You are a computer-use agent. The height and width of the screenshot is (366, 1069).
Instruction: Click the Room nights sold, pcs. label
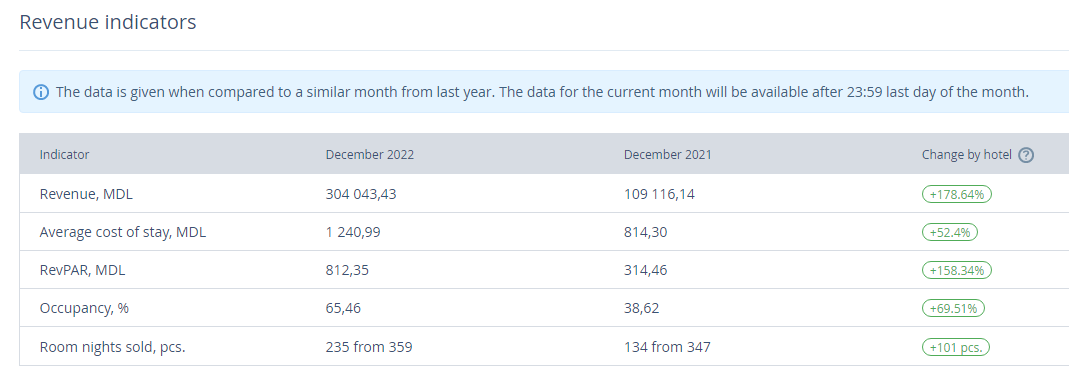(112, 348)
